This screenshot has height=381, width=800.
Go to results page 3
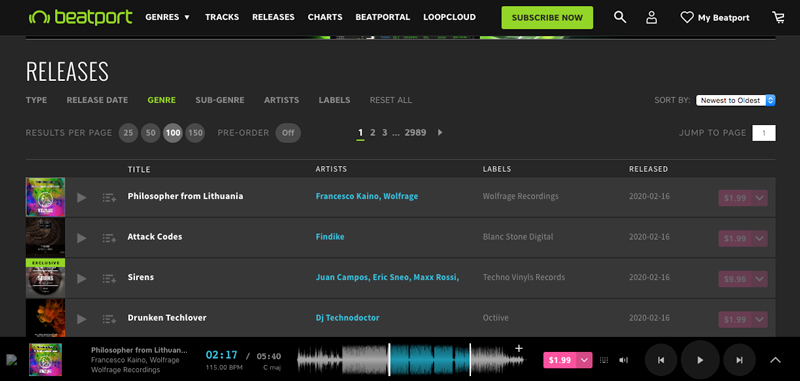384,133
